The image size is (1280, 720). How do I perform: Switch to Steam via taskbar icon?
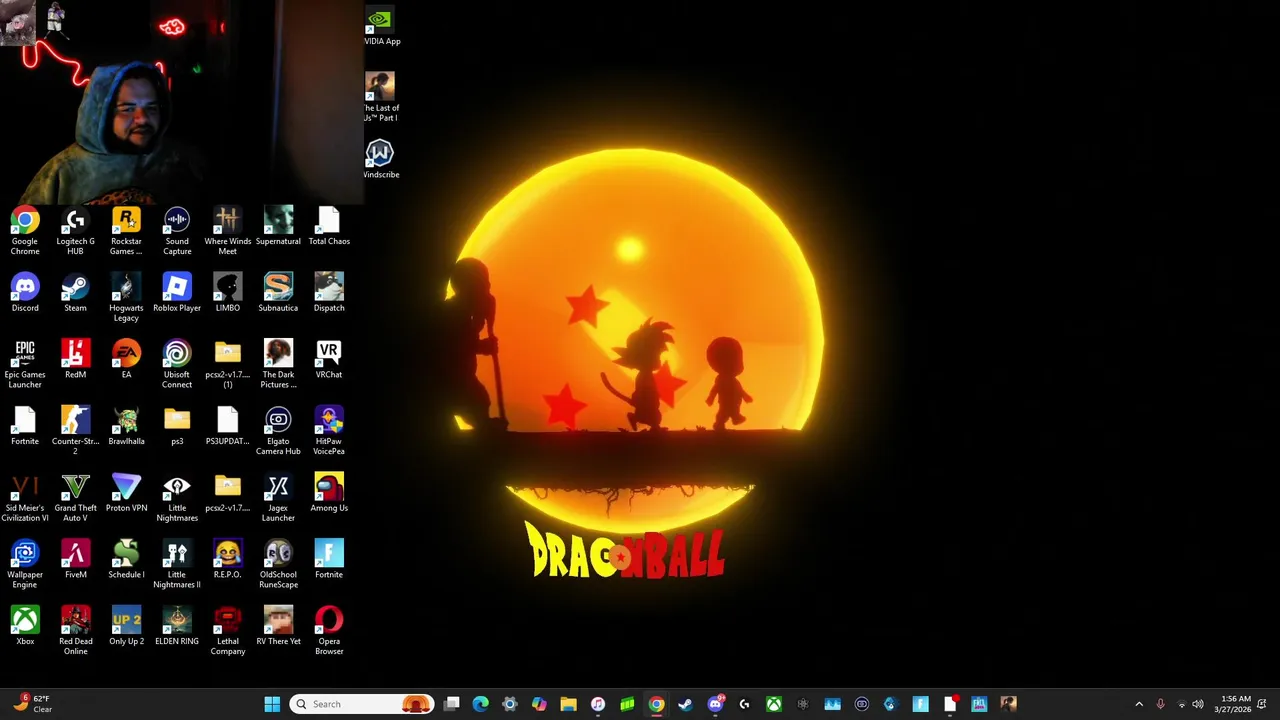[685, 704]
